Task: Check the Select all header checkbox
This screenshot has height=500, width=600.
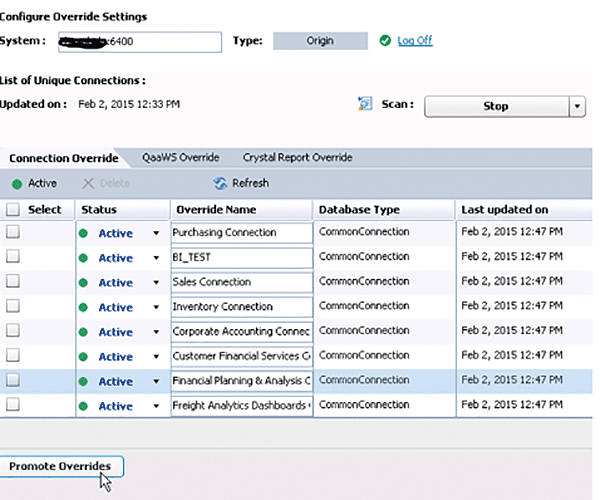Action: (x=13, y=210)
